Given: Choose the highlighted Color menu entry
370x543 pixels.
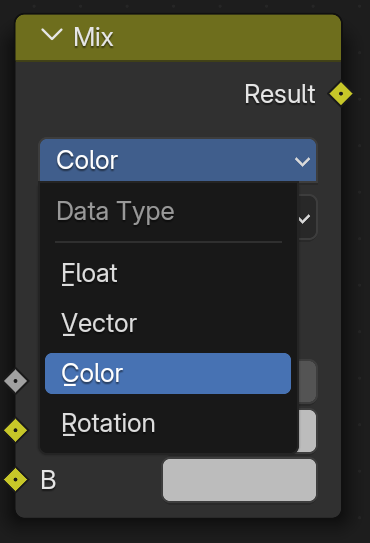Looking at the screenshot, I should tap(168, 373).
